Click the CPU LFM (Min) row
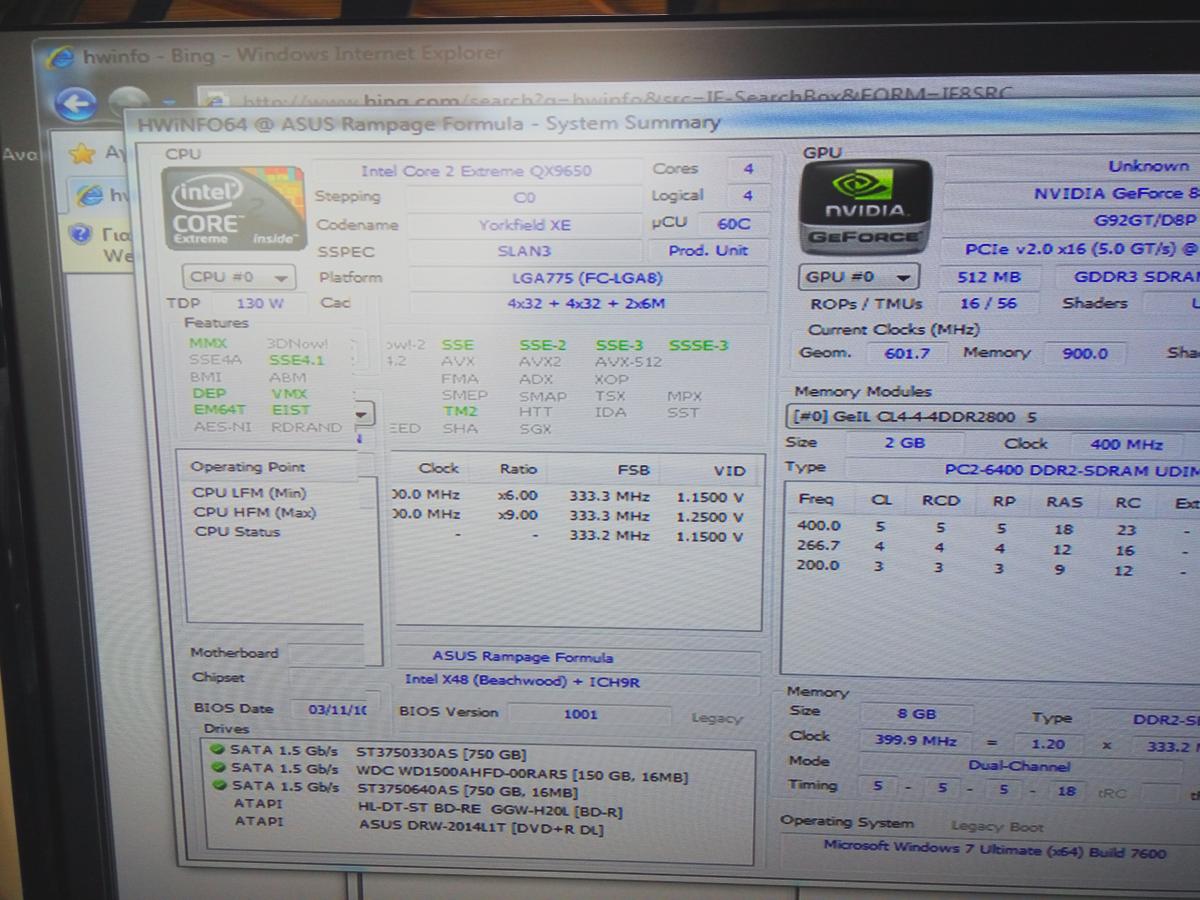 pos(468,496)
